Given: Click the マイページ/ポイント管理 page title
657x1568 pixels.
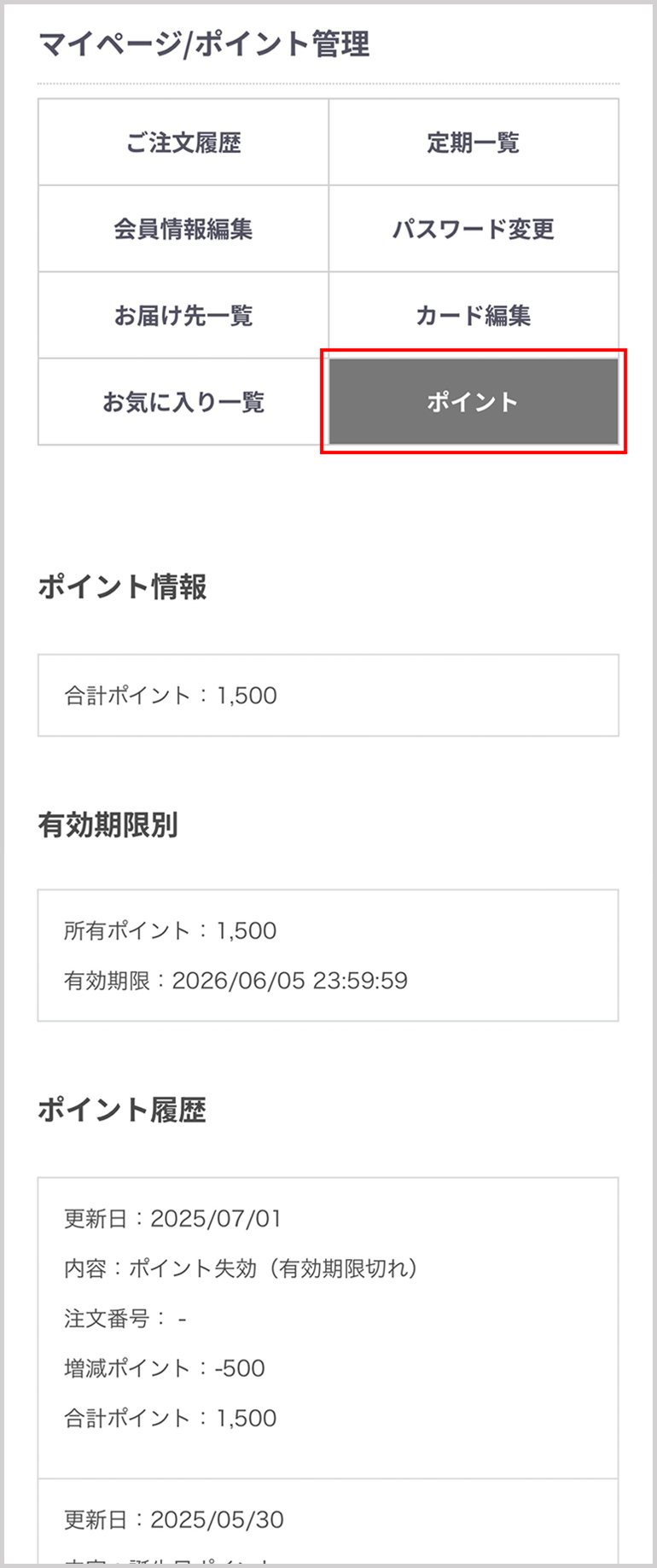Looking at the screenshot, I should coord(204,44).
